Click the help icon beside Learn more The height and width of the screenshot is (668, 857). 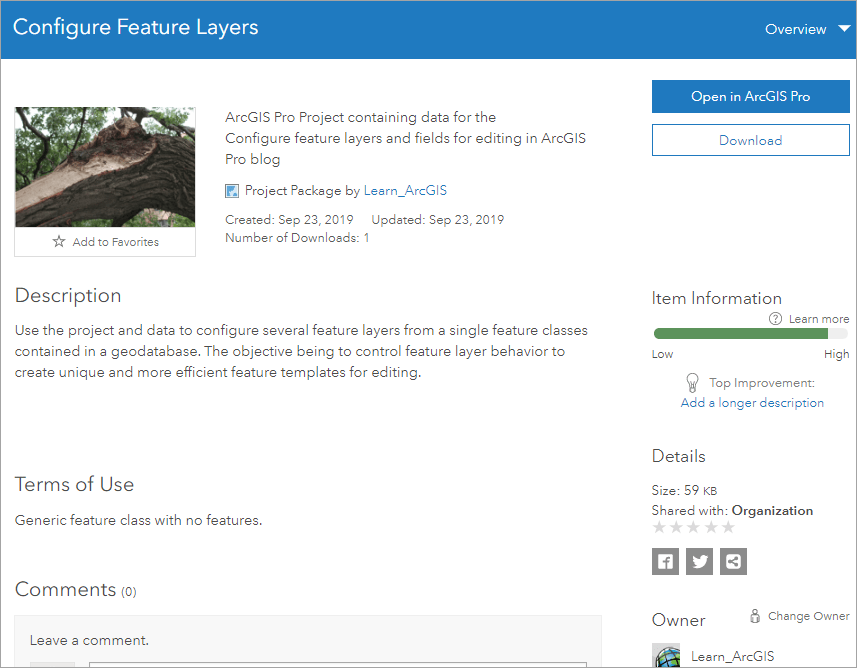pyautogui.click(x=775, y=318)
